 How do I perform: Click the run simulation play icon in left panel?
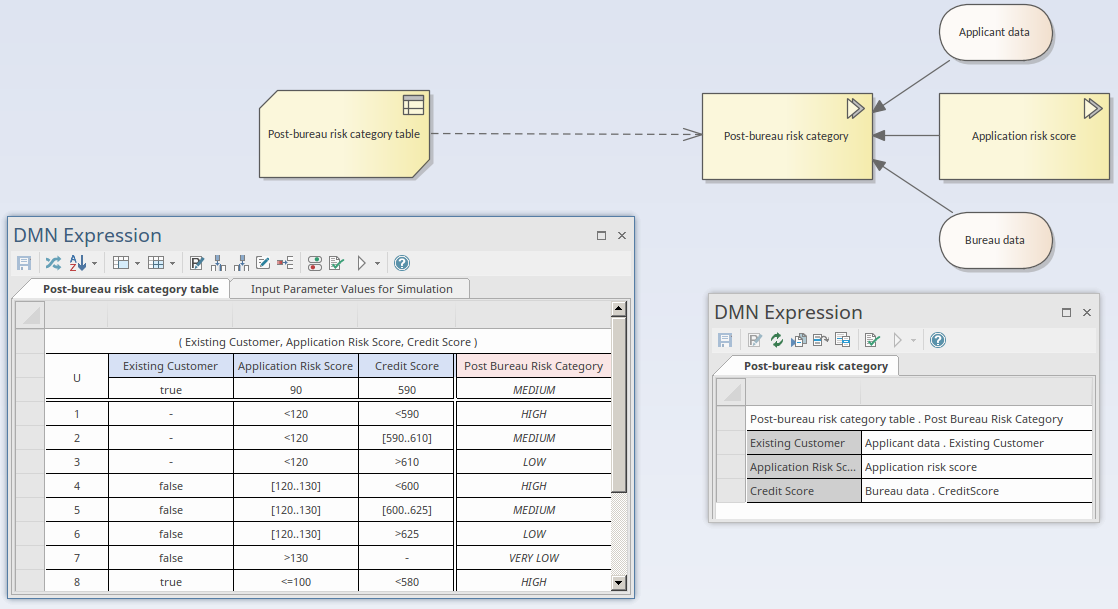click(361, 263)
